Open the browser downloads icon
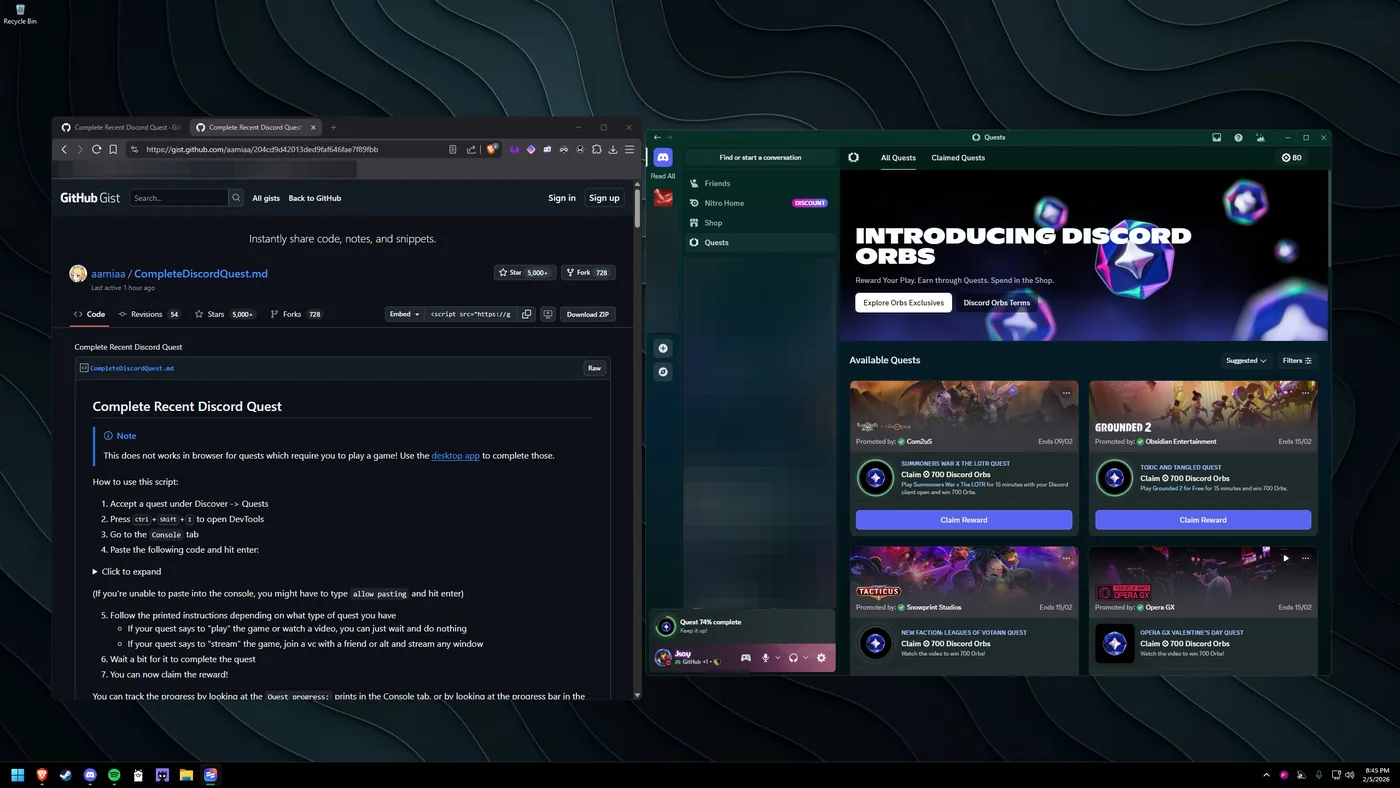The height and width of the screenshot is (788, 1400). pos(612,149)
